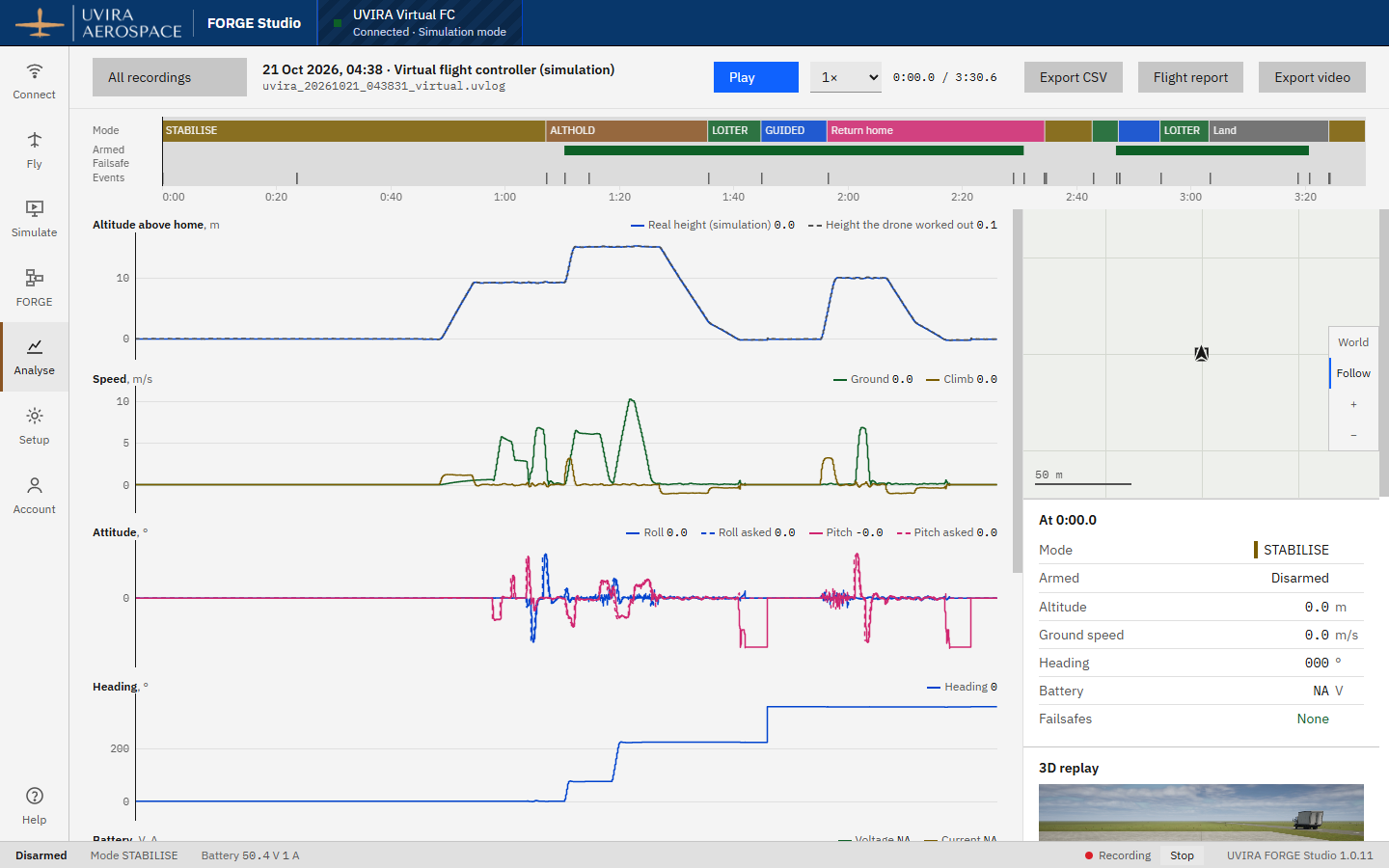Click the FORGE Studio header title
Image resolution: width=1389 pixels, height=868 pixels.
[254, 23]
